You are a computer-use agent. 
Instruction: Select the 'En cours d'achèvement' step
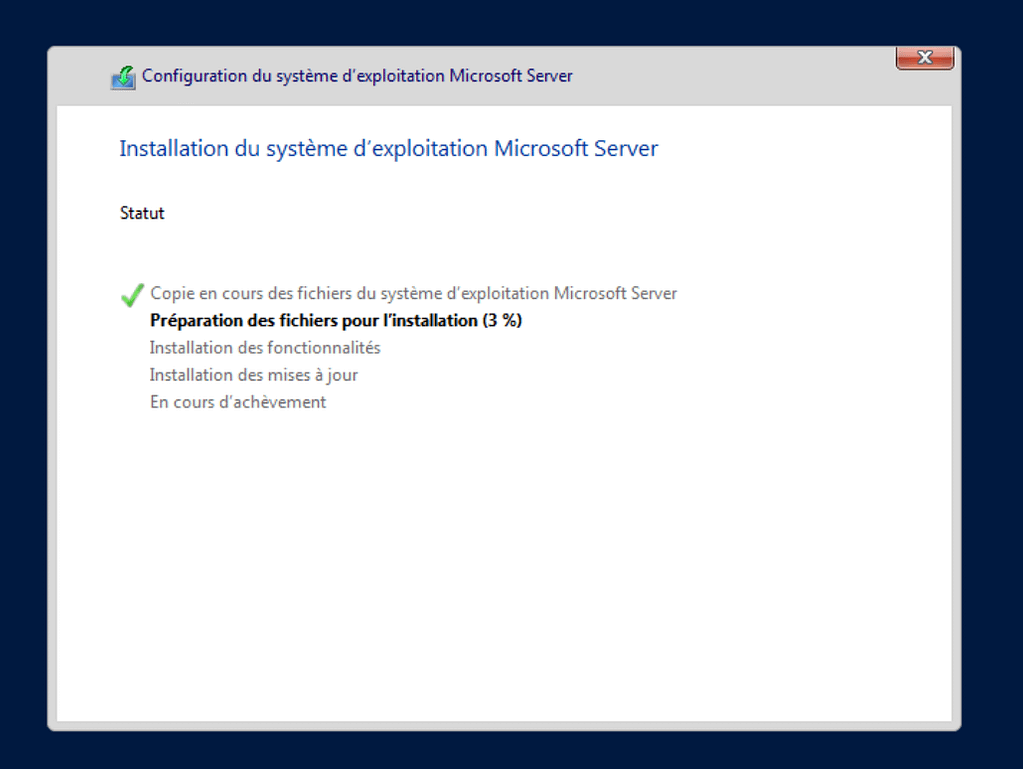[x=238, y=402]
